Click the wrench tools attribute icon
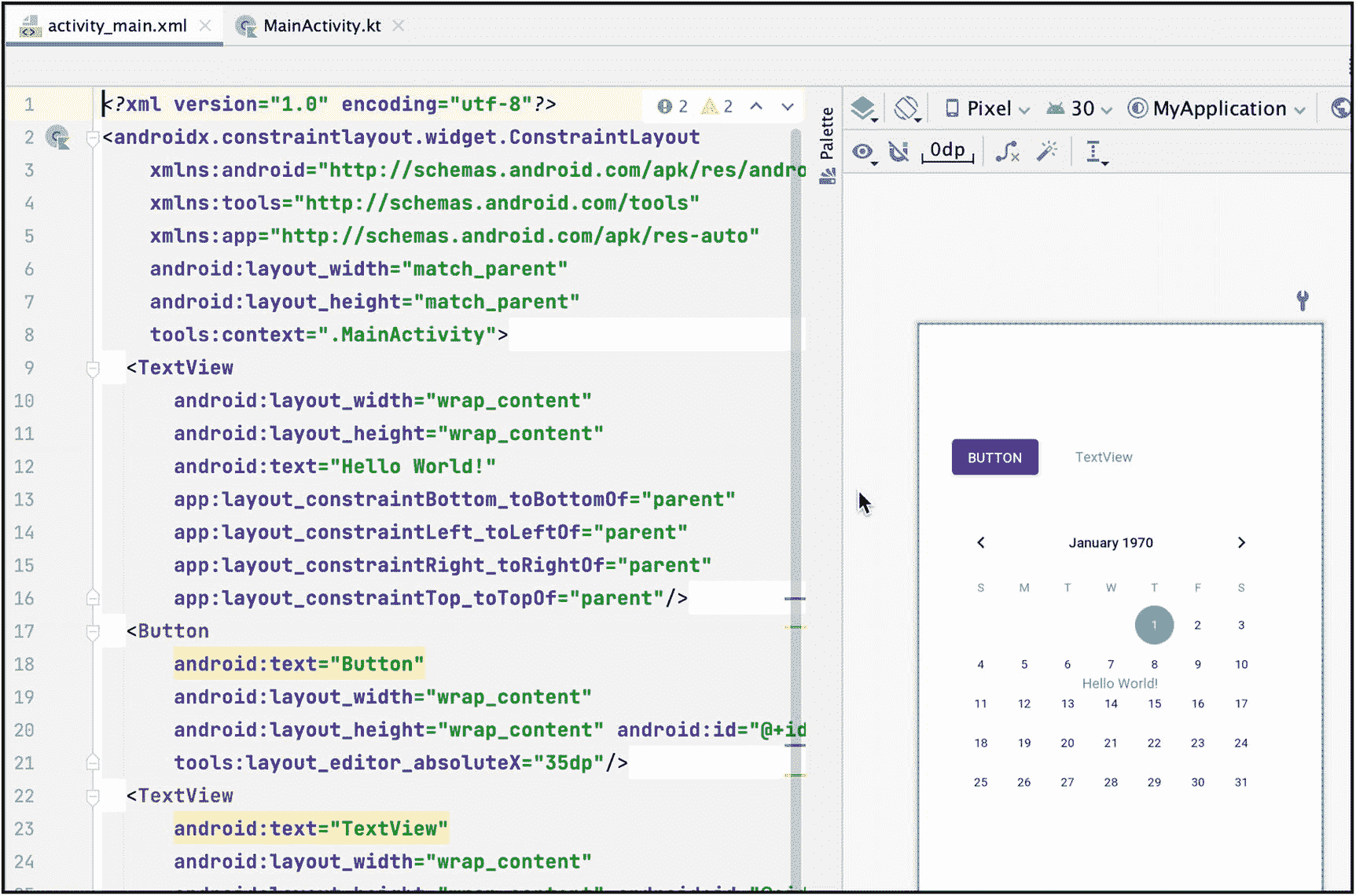The height and width of the screenshot is (896, 1356). point(1303,300)
